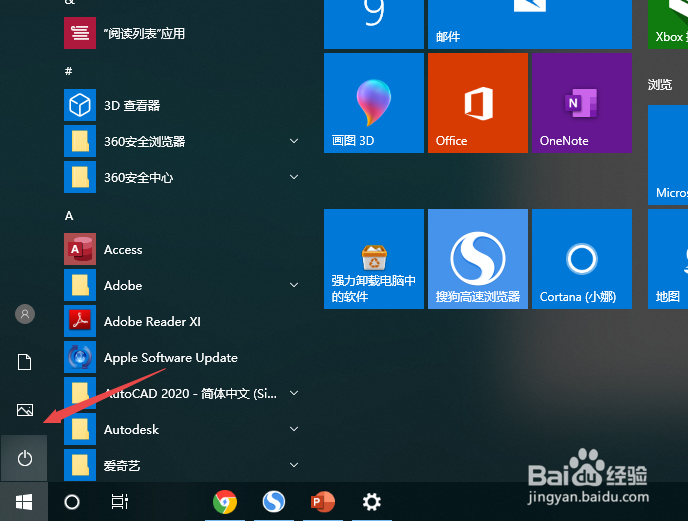688x521 pixels.
Task: Launch Access from the app list
Action: pos(182,249)
